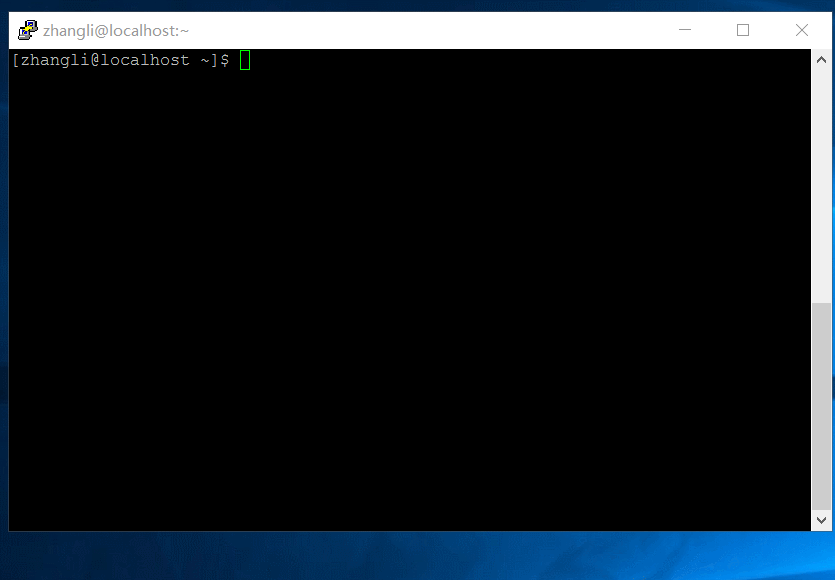Click the shell prompt text [zhangli@localhost ~]$
The width and height of the screenshot is (835, 580).
pyautogui.click(x=120, y=60)
